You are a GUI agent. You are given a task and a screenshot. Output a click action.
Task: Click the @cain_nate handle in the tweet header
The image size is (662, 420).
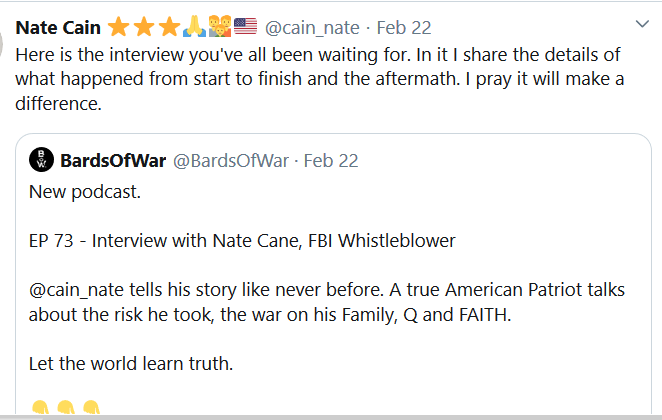coord(312,28)
